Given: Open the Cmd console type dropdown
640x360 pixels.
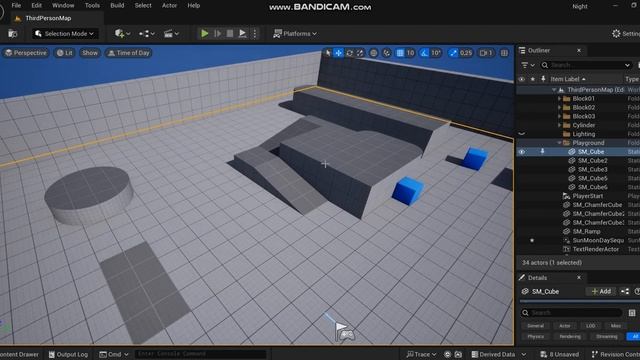Looking at the screenshot, I should click(x=114, y=354).
